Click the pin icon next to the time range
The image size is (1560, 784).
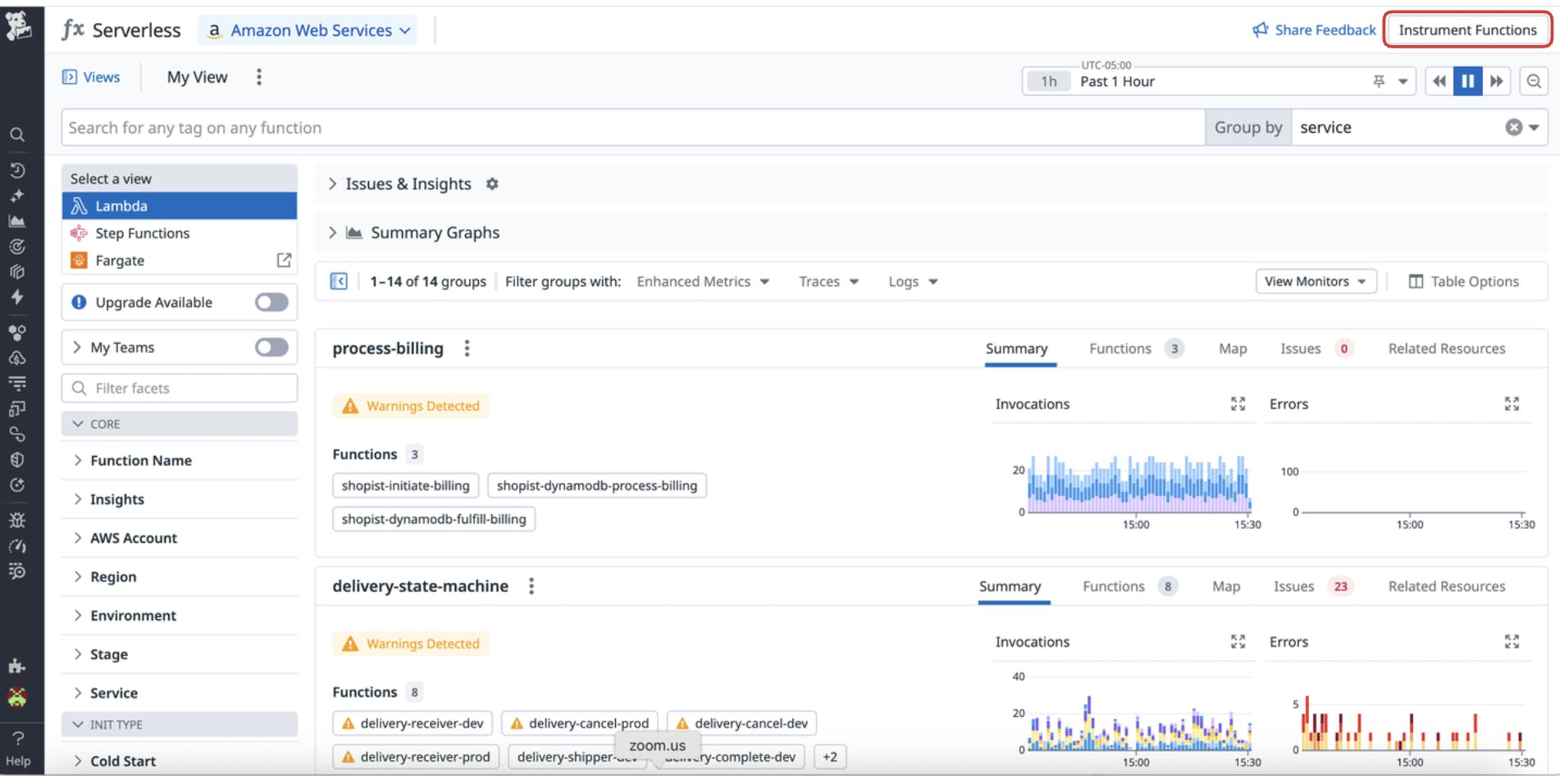(1379, 81)
